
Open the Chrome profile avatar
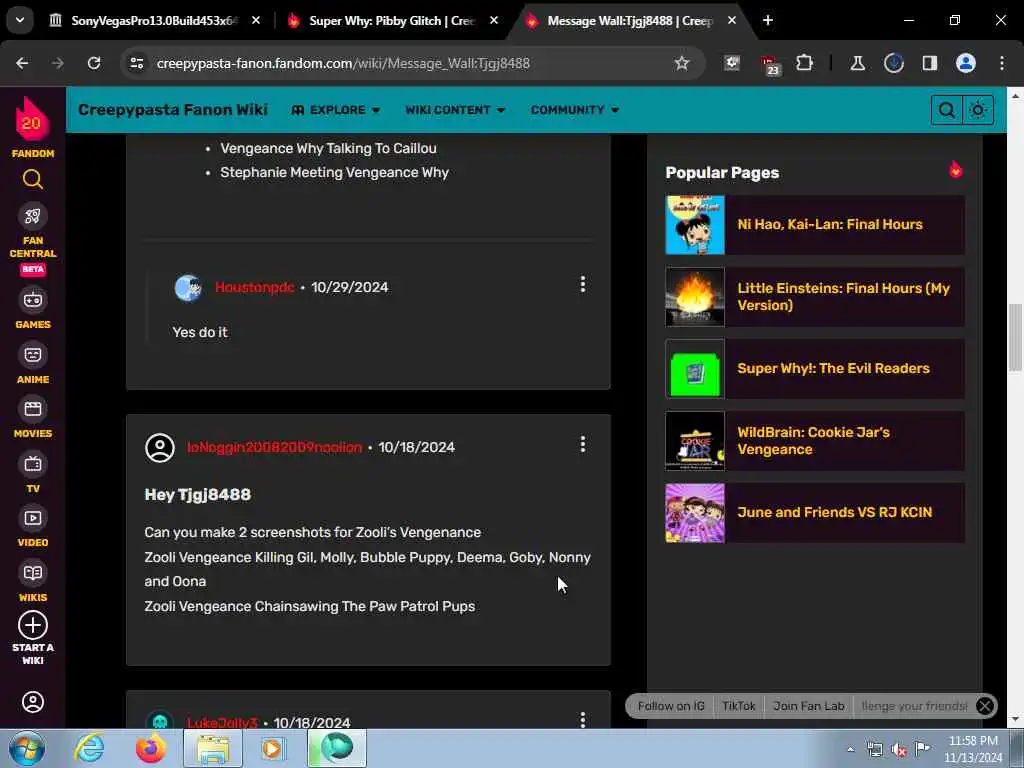point(966,63)
